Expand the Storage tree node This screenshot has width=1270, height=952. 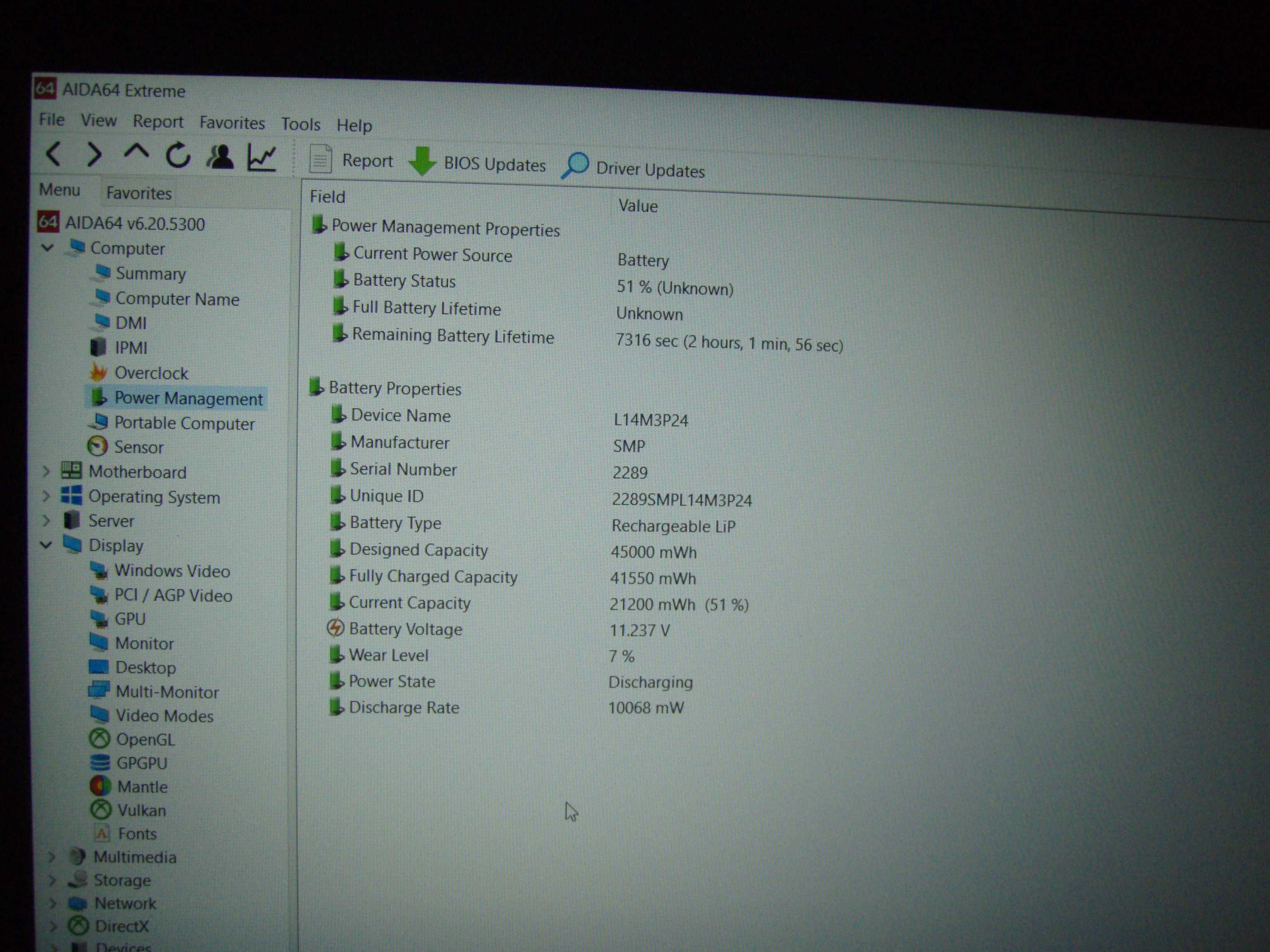click(x=52, y=880)
